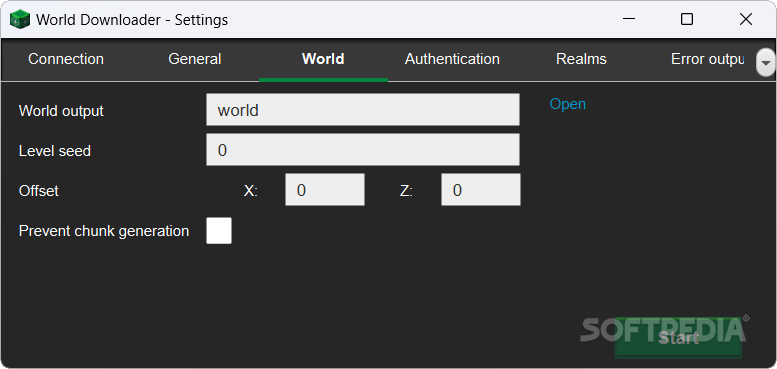Viewport: 777px width, 369px height.
Task: Open the General tab
Action: pyautogui.click(x=195, y=59)
